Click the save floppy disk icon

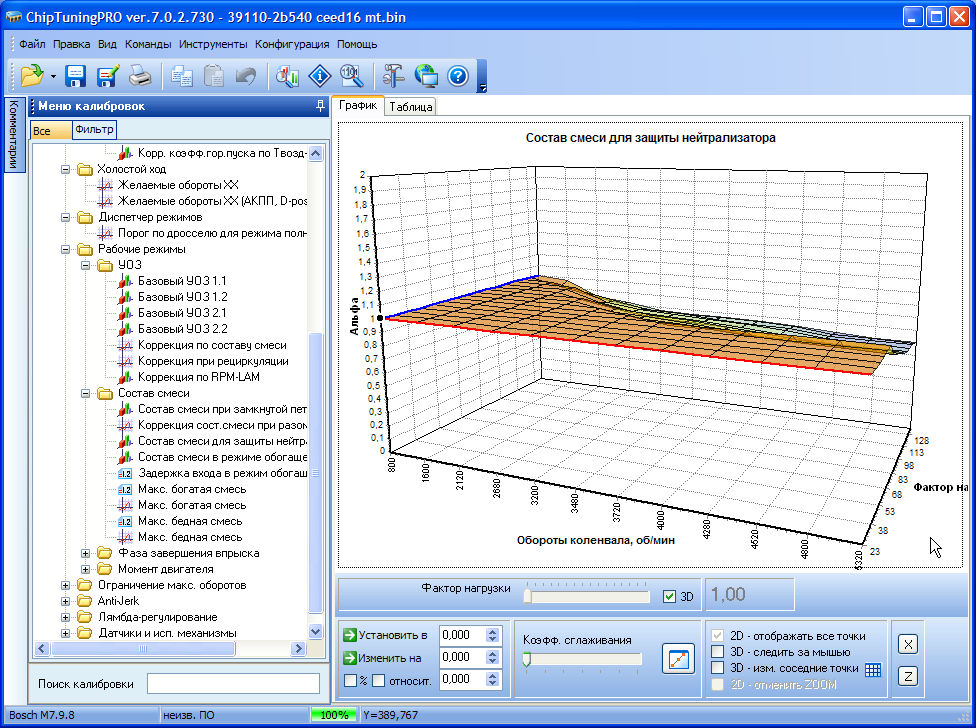[77, 76]
